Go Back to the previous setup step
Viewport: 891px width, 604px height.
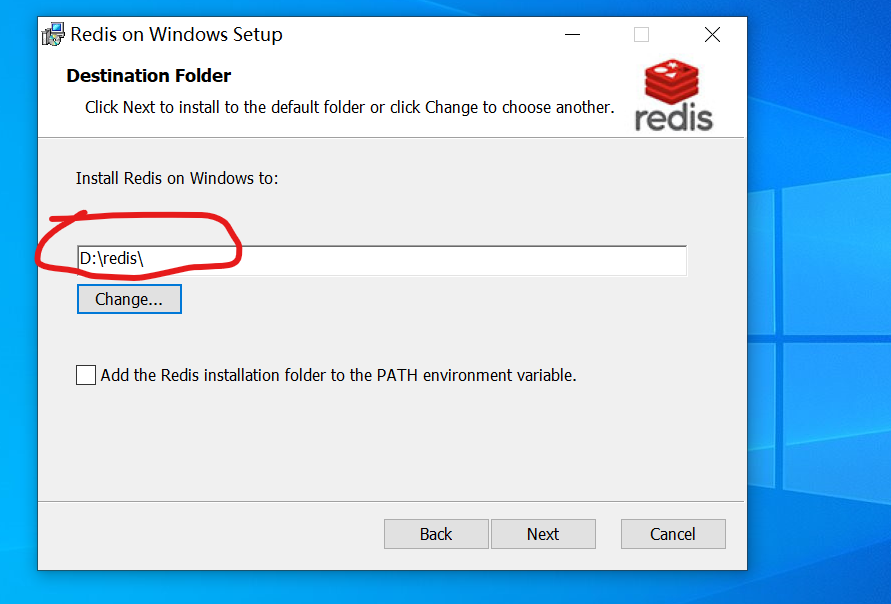click(x=436, y=534)
